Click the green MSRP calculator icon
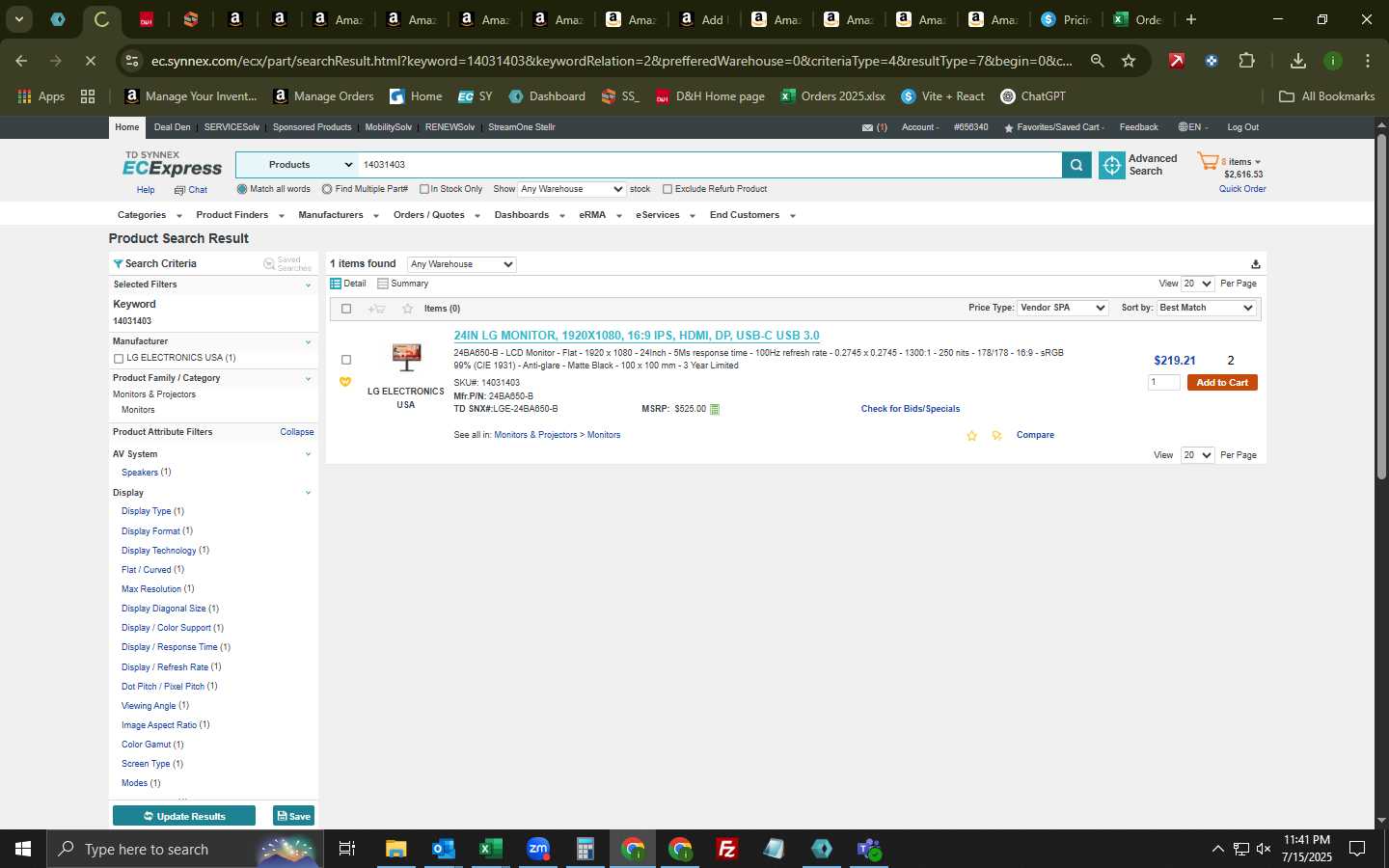The height and width of the screenshot is (868, 1389). click(x=715, y=410)
